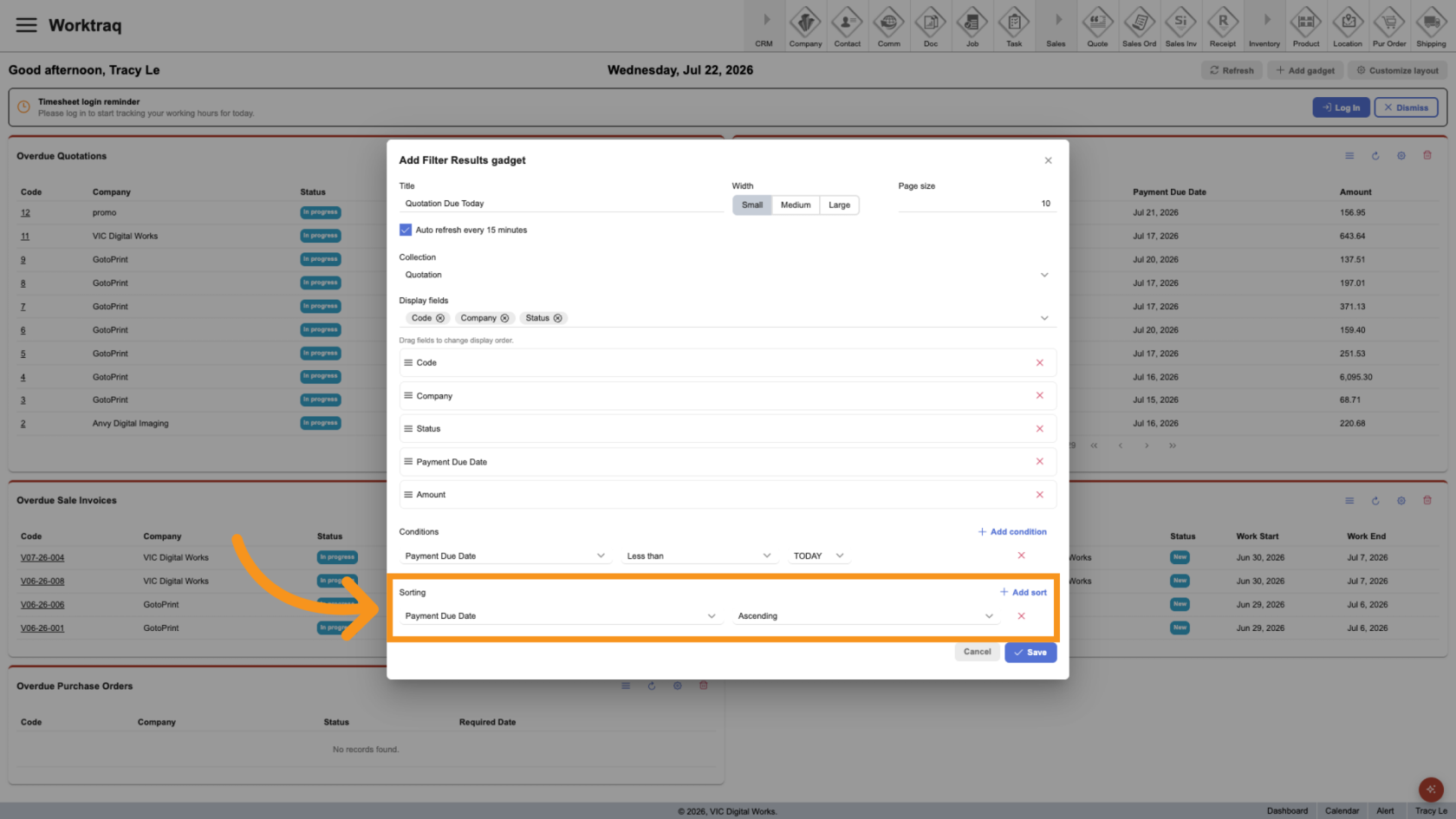This screenshot has height=819, width=1456.
Task: Open the Task module icon
Action: click(1013, 26)
